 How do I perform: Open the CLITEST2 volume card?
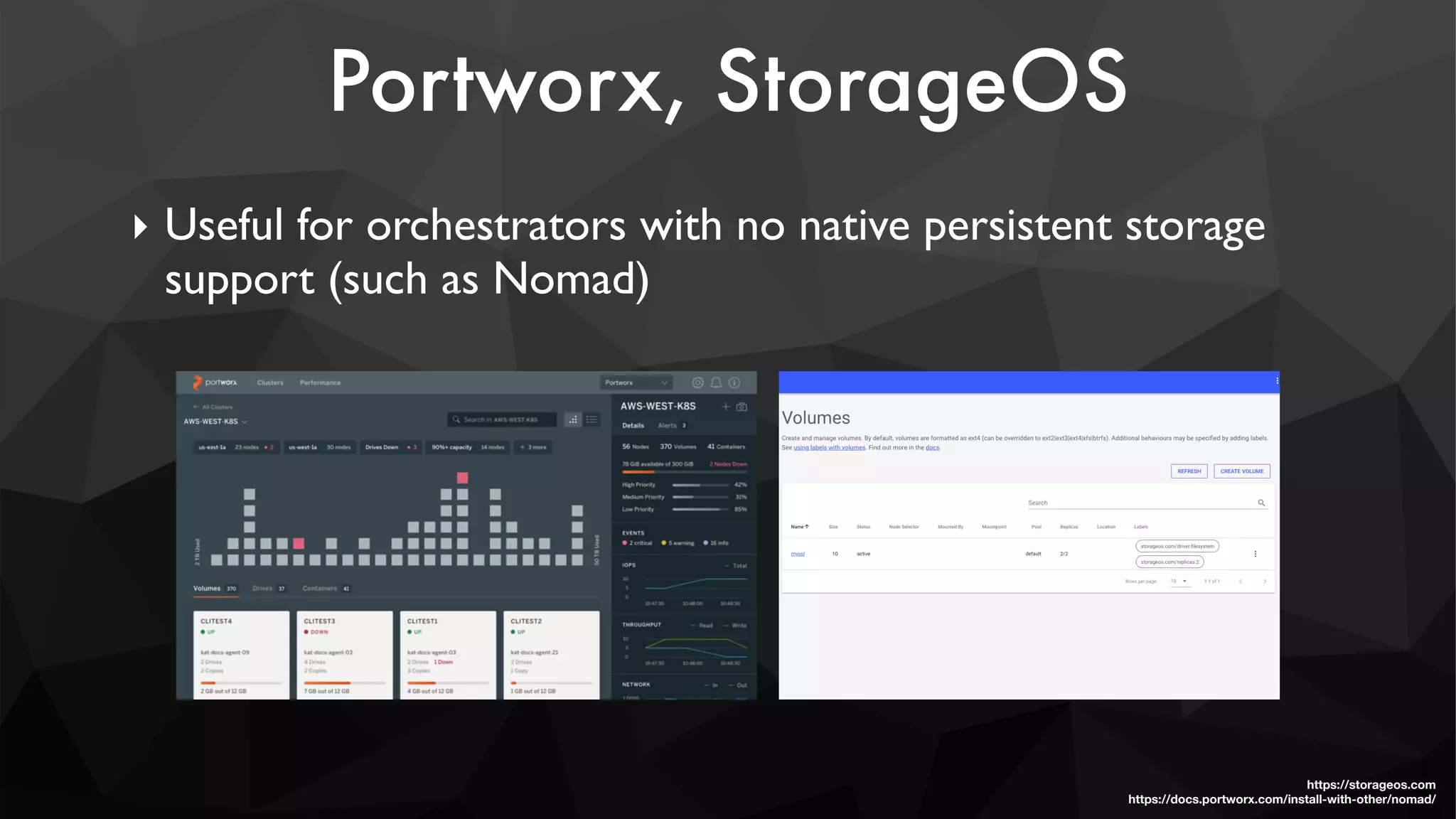pos(551,655)
